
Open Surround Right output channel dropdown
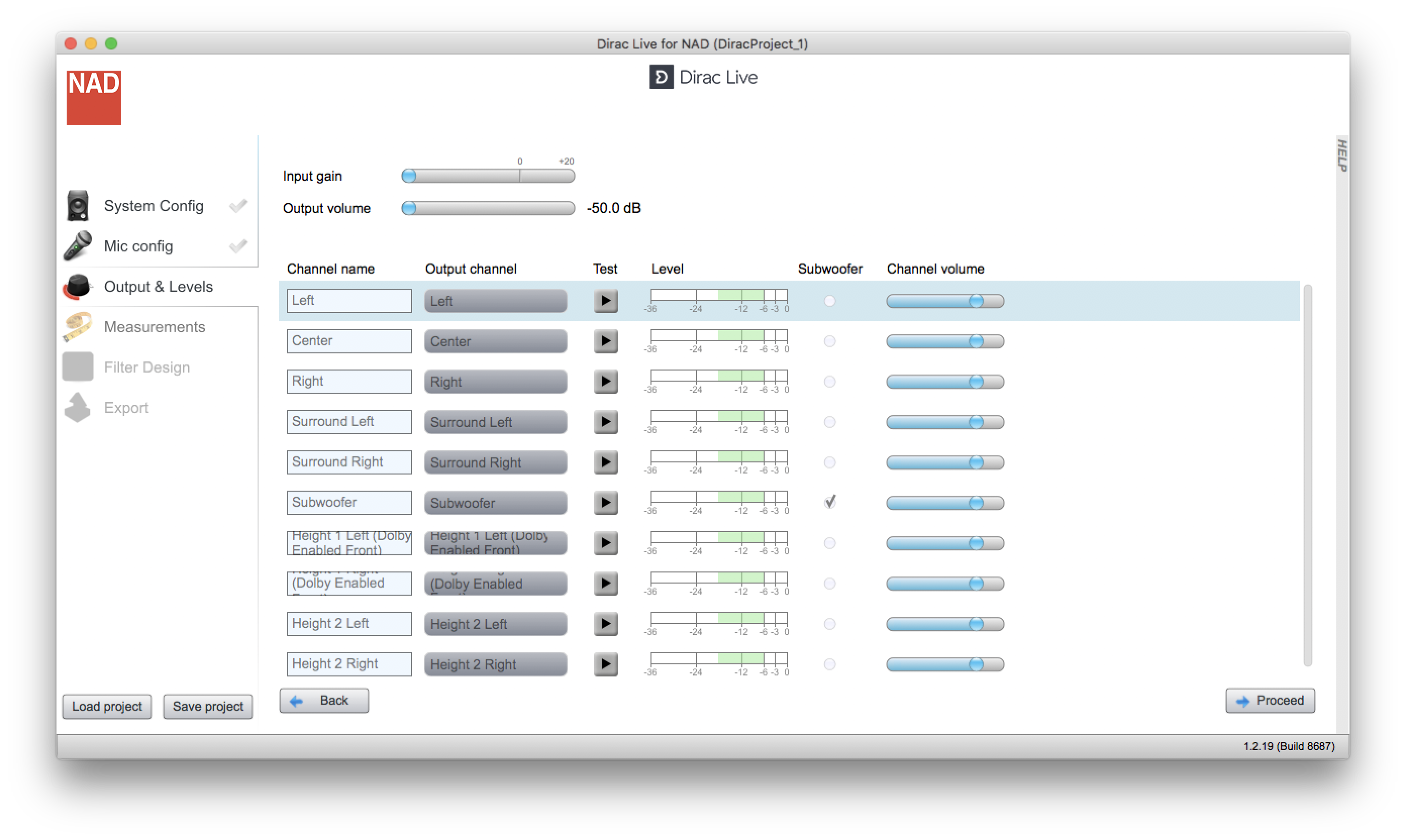click(x=495, y=462)
